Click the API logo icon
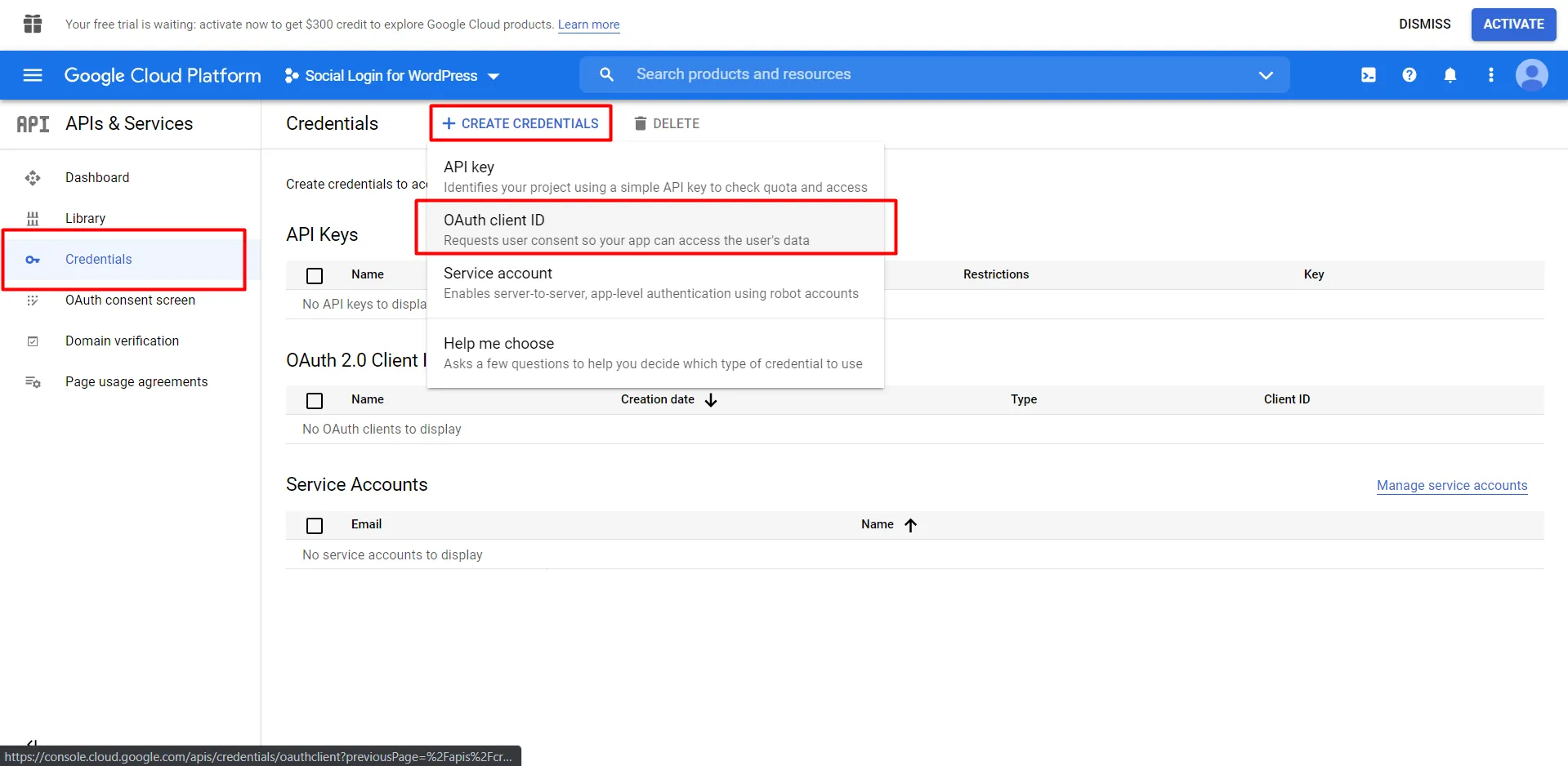The image size is (1568, 766). click(x=33, y=124)
